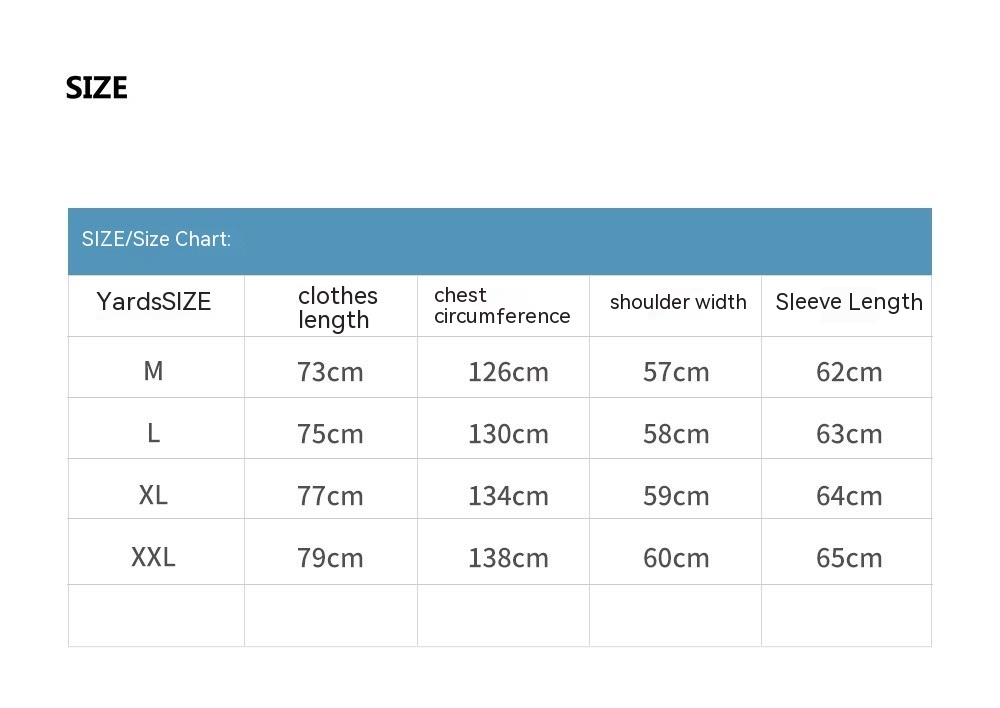Viewport: 1000px width, 708px height.
Task: Click the shoulder width column header
Action: 678,302
